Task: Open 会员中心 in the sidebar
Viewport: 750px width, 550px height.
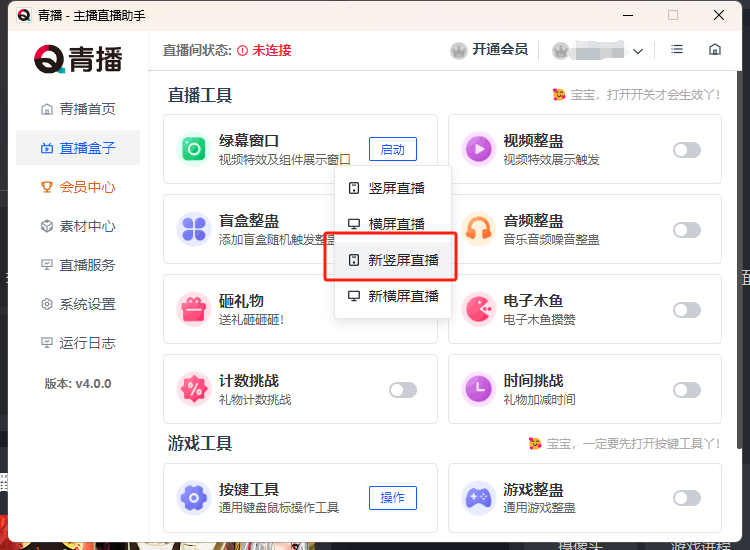Action: click(x=78, y=187)
